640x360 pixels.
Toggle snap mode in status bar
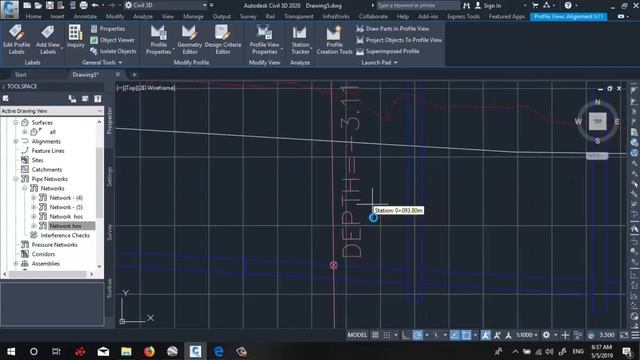[x=386, y=335]
